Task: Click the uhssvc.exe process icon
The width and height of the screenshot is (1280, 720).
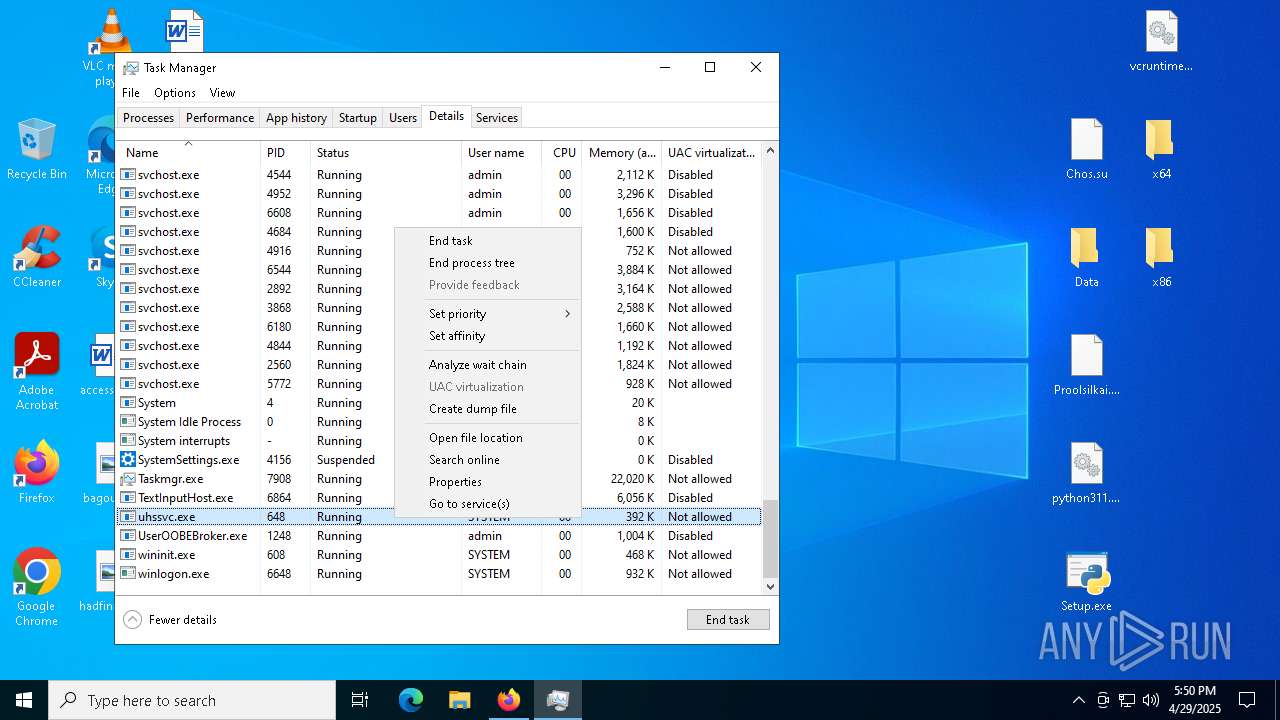Action: pos(128,517)
